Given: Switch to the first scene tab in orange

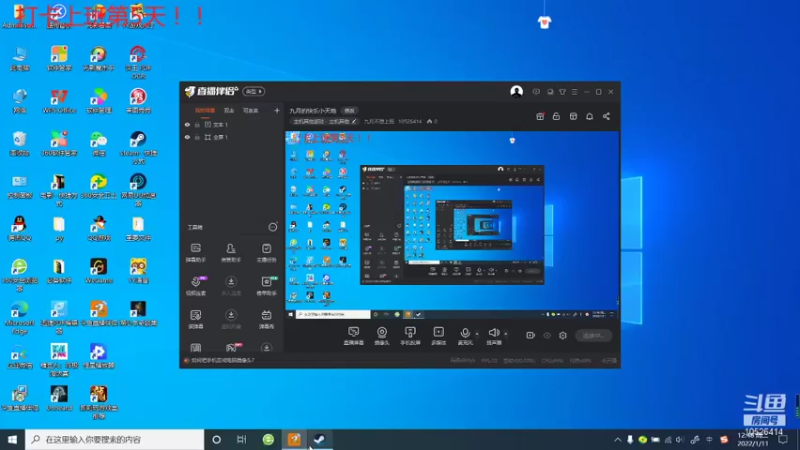Looking at the screenshot, I should click(205, 110).
